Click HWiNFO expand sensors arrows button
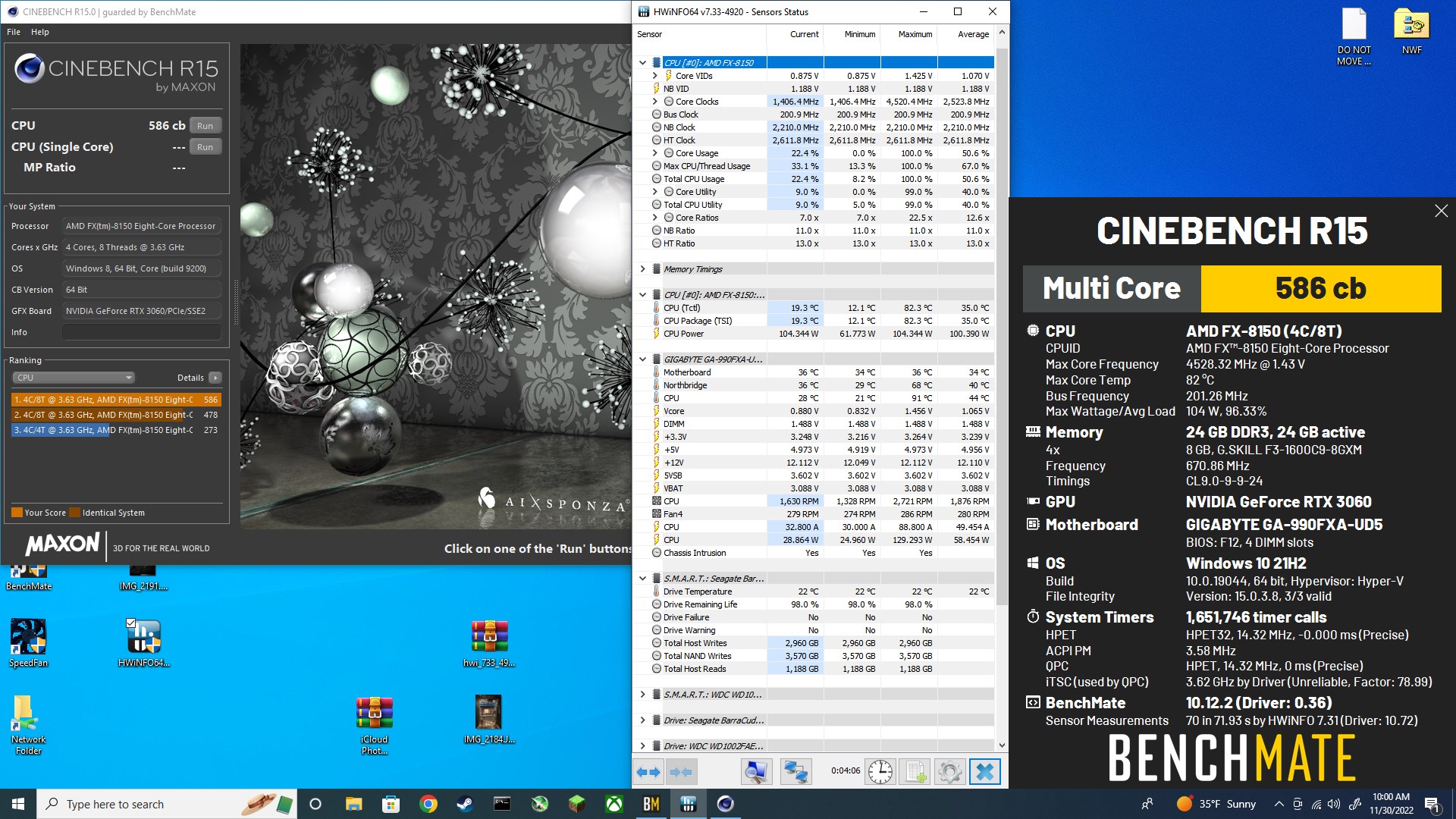This screenshot has height=819, width=1456. 648,772
